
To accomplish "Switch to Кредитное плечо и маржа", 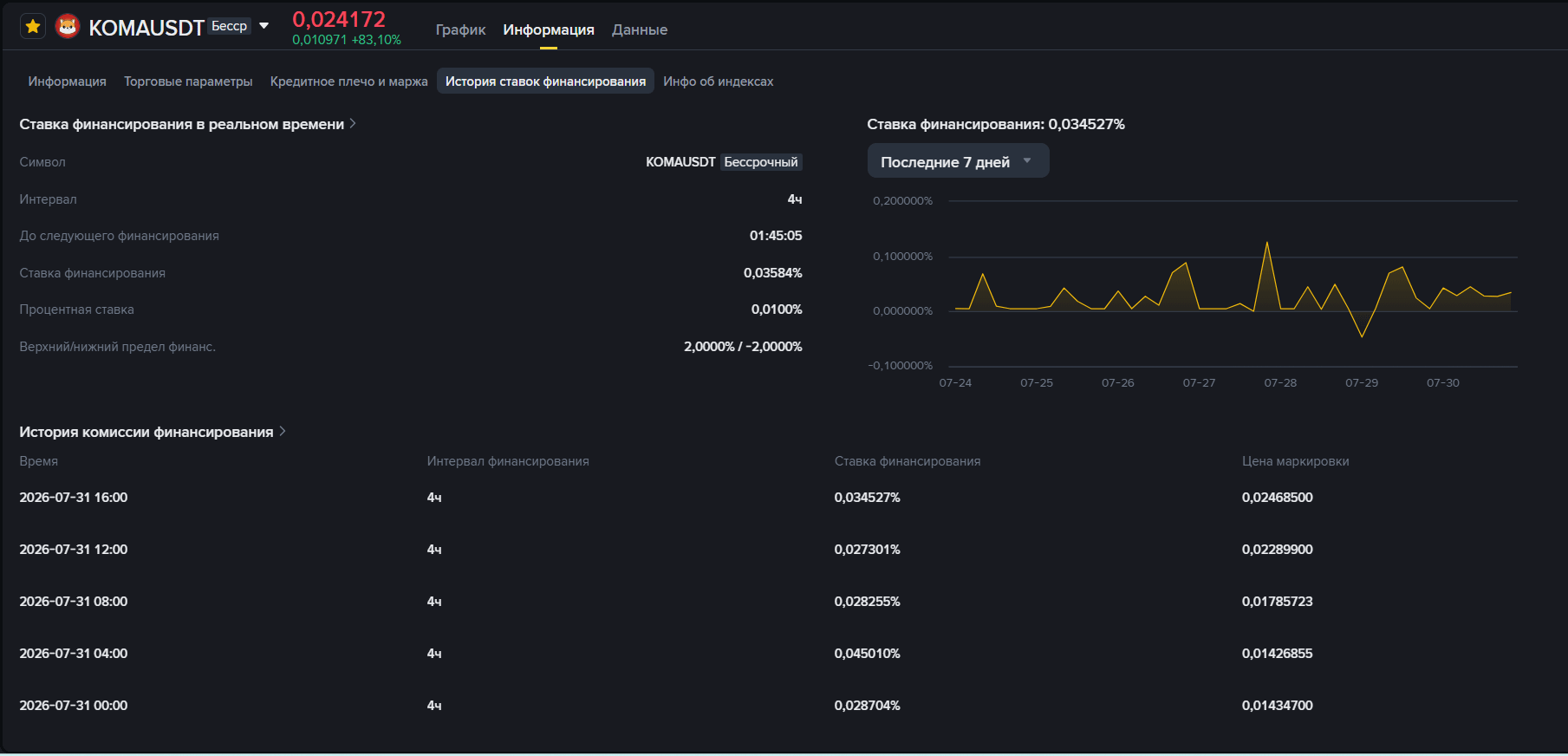I will tap(349, 81).
